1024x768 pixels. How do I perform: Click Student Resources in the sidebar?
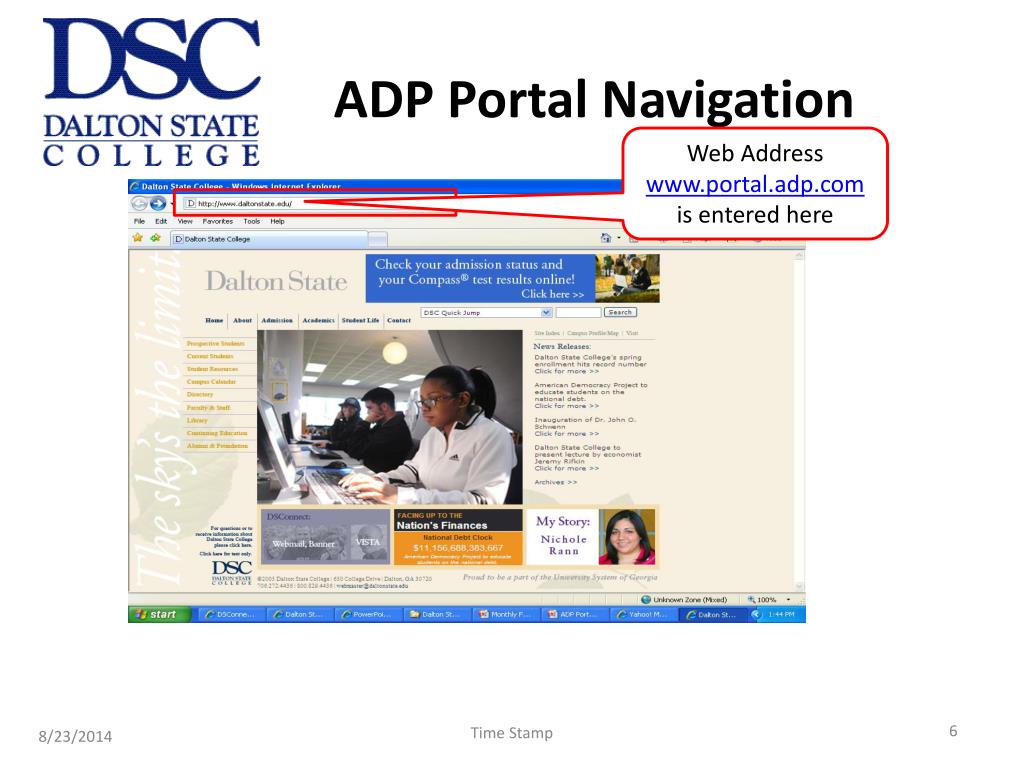(212, 369)
